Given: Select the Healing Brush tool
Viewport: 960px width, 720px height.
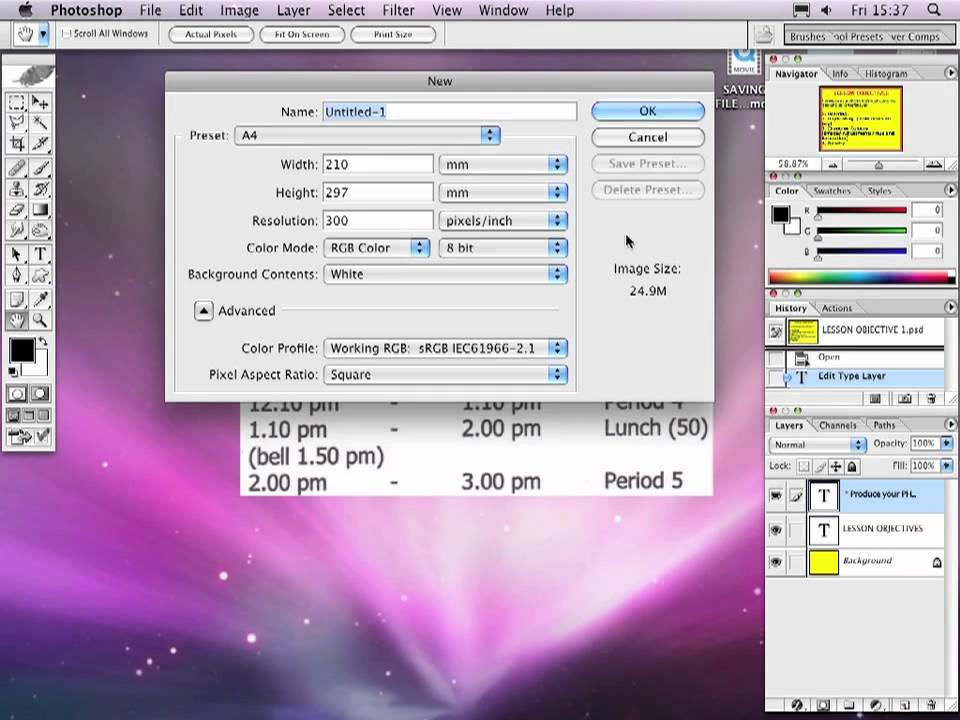Looking at the screenshot, I should (x=17, y=168).
